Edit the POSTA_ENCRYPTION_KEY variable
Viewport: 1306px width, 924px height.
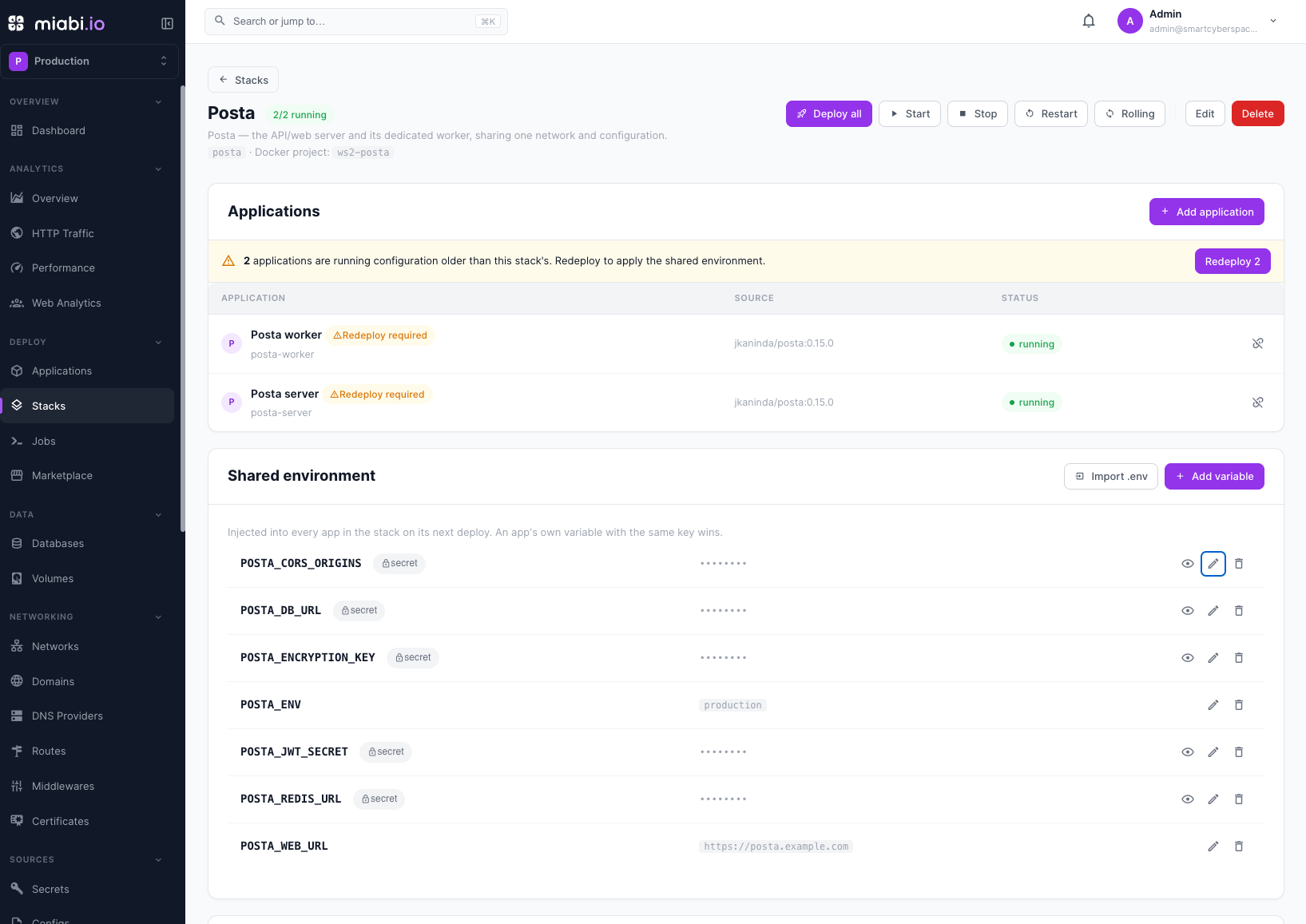pyautogui.click(x=1213, y=658)
